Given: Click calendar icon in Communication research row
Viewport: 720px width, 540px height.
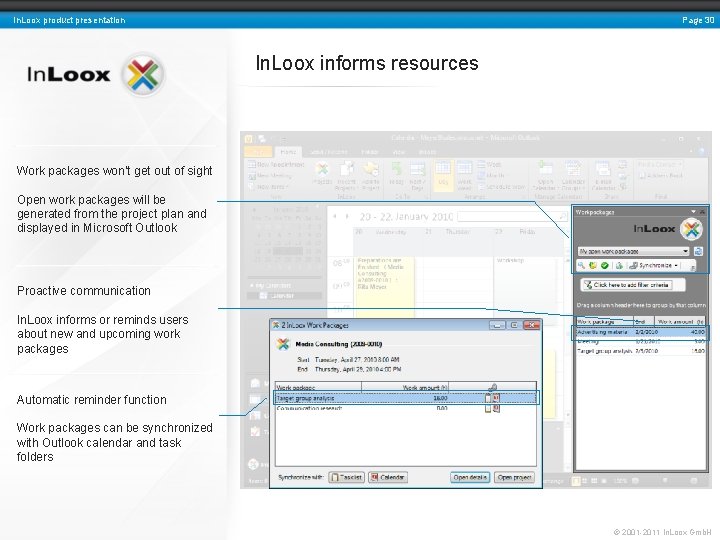Looking at the screenshot, I should (x=496, y=408).
